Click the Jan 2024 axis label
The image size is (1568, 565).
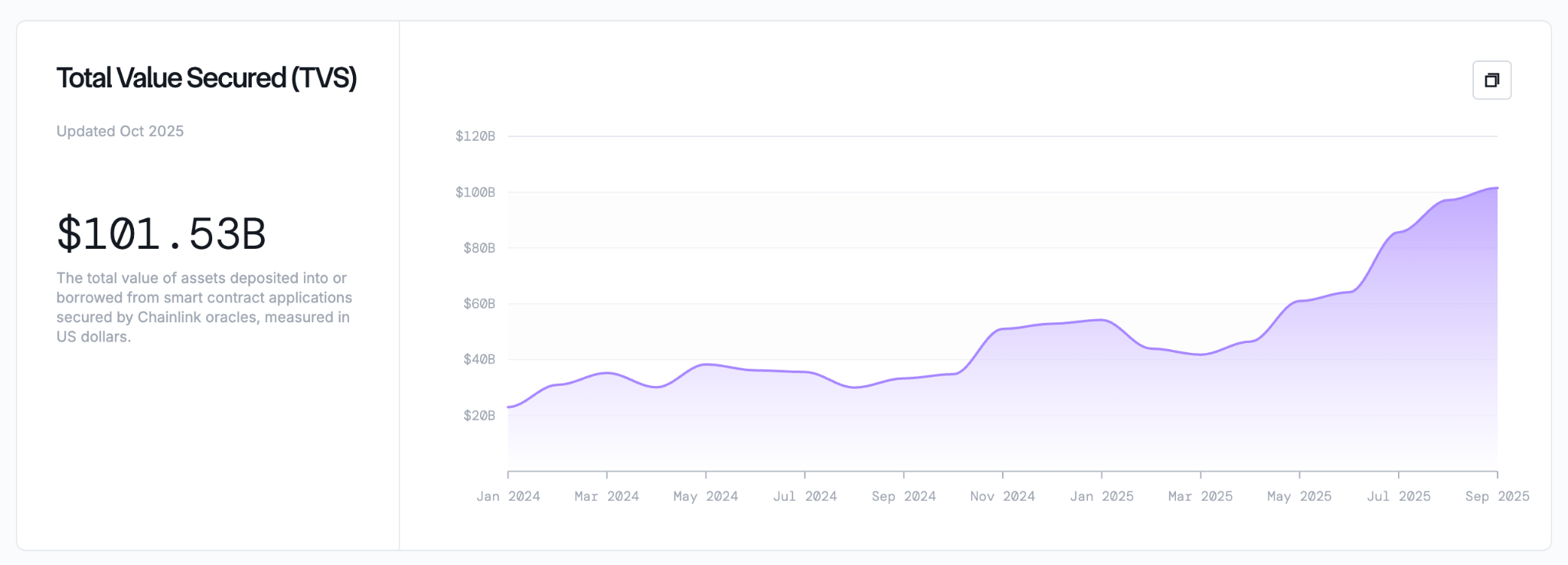click(508, 496)
